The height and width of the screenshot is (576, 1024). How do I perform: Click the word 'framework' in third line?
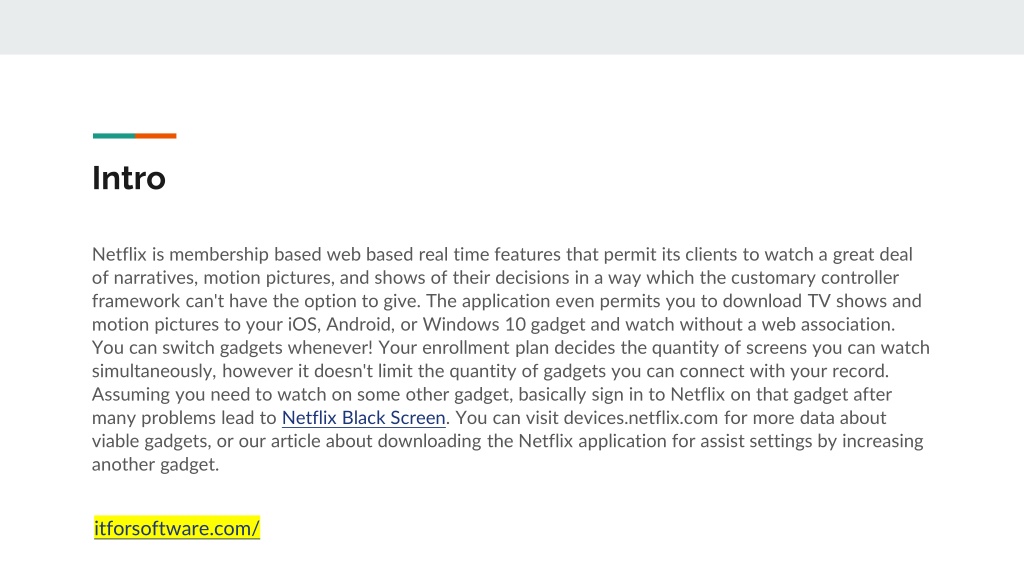(x=136, y=301)
